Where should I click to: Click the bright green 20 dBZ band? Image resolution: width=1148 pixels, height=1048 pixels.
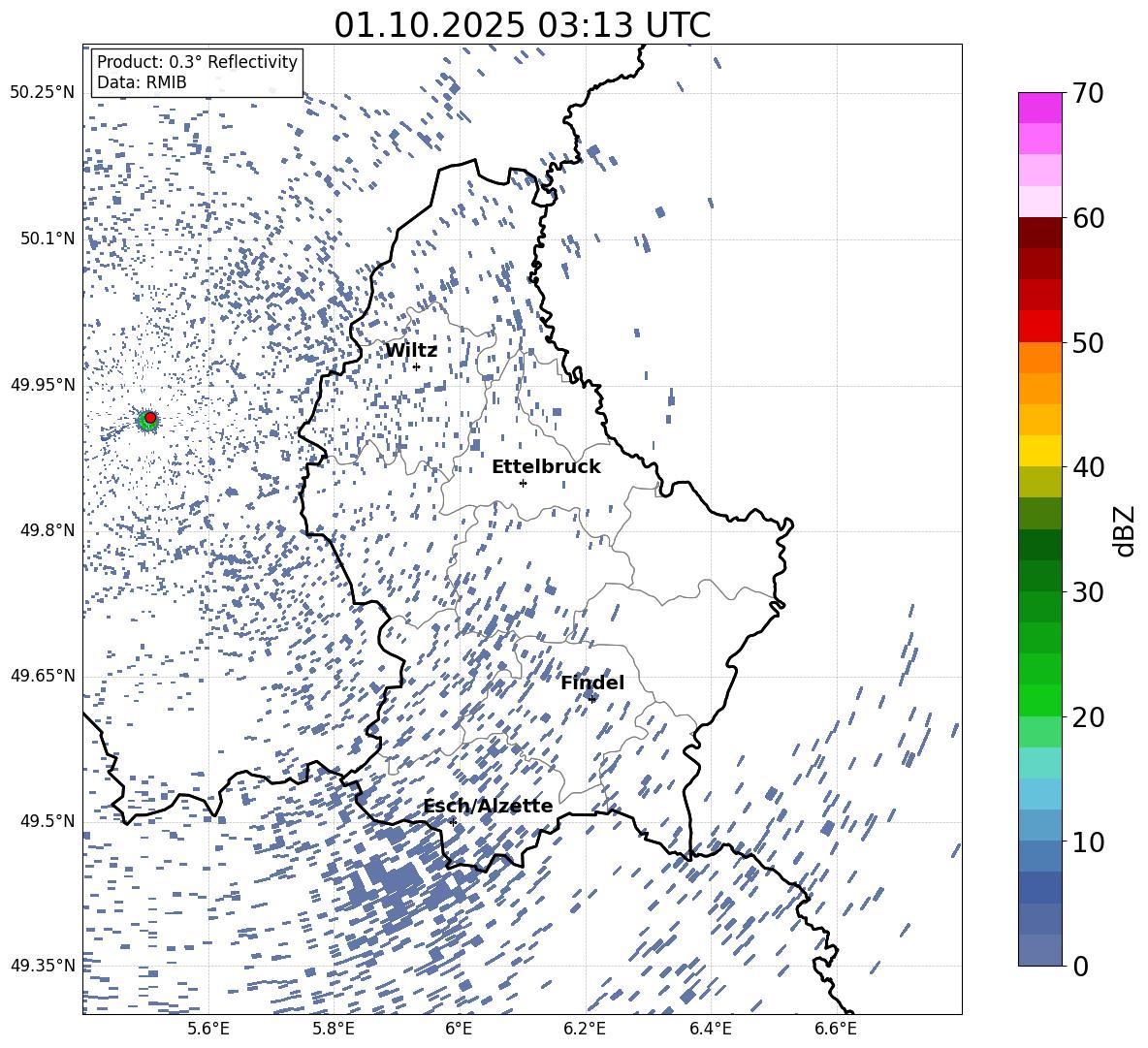pyautogui.click(x=1040, y=700)
